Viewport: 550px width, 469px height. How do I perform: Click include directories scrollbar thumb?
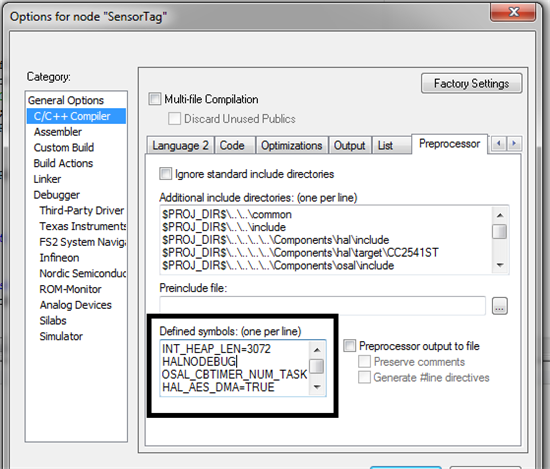pyautogui.click(x=499, y=232)
